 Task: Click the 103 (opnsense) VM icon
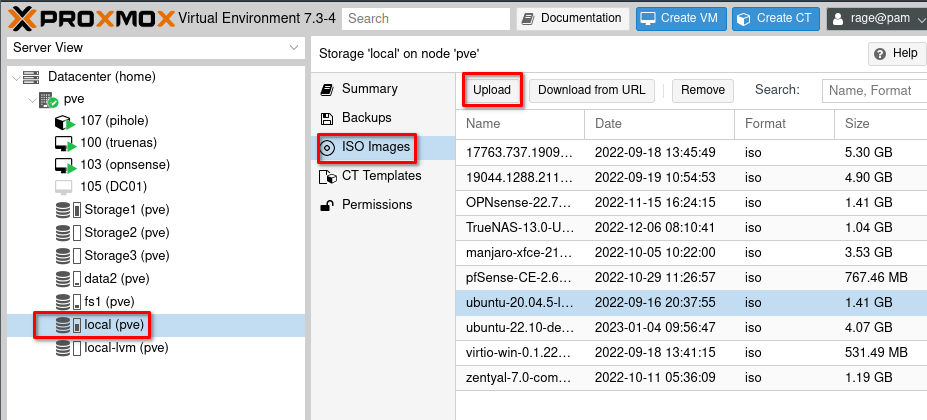[64, 165]
